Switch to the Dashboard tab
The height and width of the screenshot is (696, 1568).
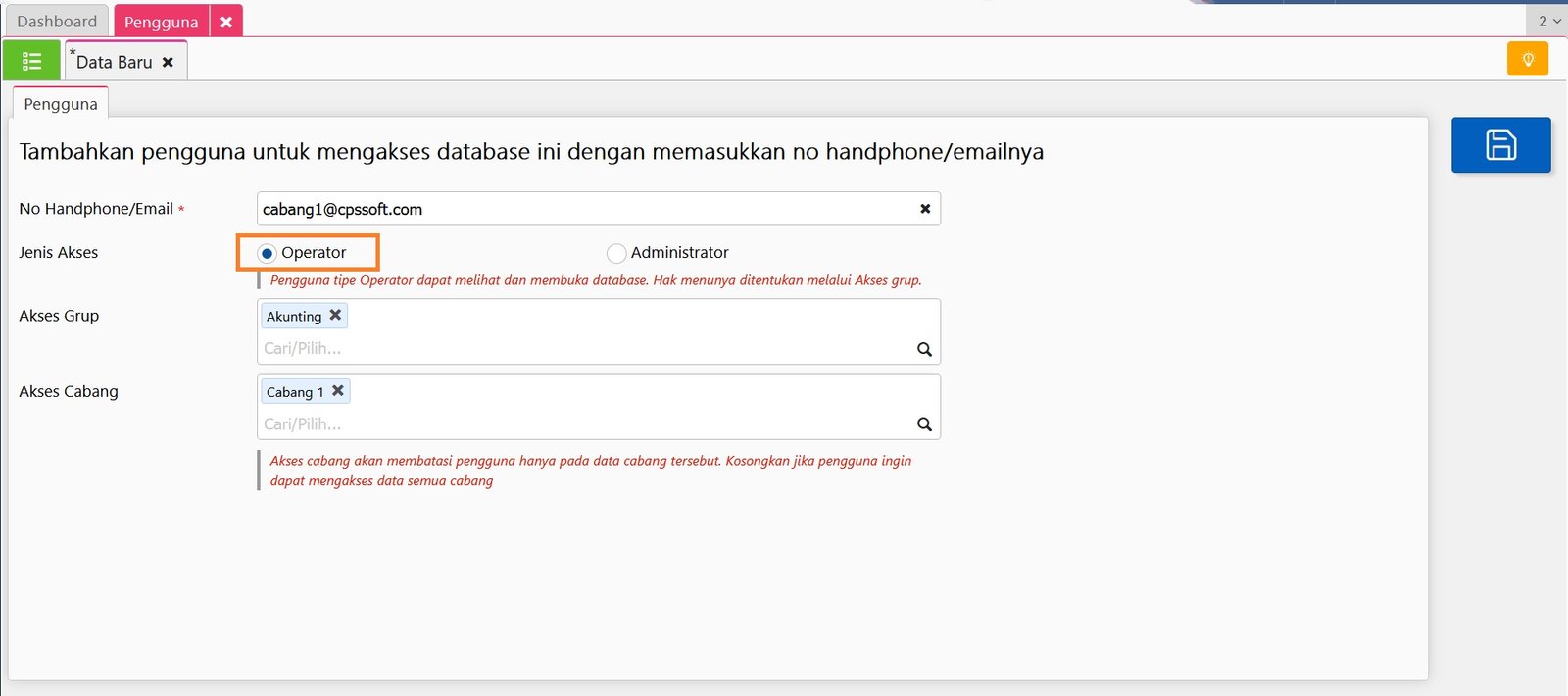coord(57,22)
